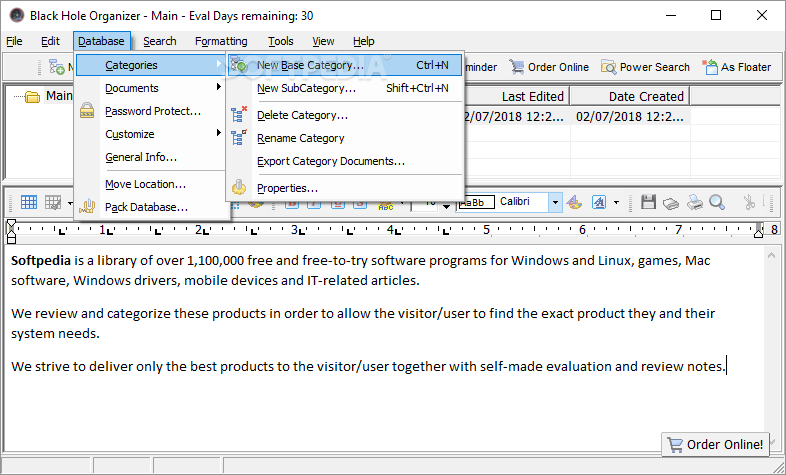This screenshot has height=475, width=786.
Task: Click the Insert Table grid icon
Action: pos(29,202)
